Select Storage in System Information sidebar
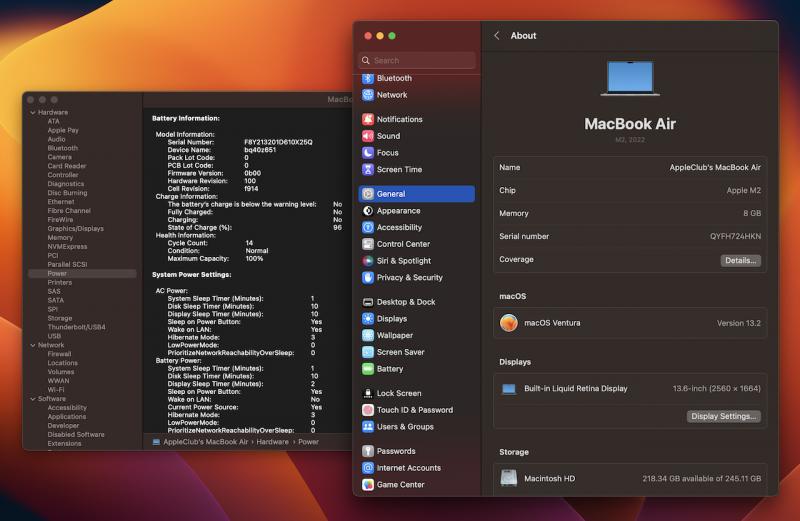 [x=60, y=318]
